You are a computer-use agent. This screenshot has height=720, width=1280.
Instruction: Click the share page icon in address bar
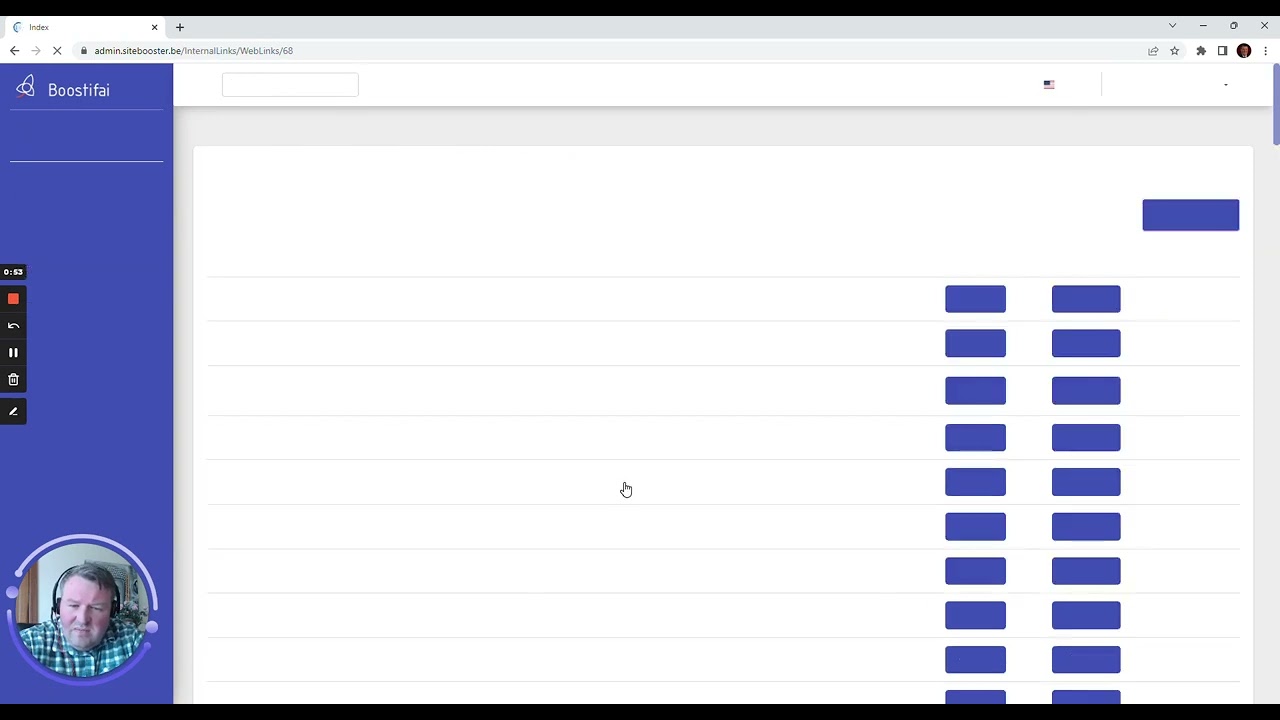tap(1153, 51)
